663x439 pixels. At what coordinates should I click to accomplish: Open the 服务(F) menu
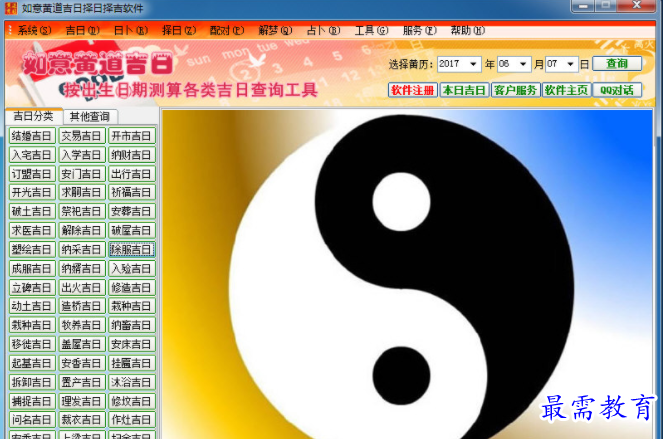pos(419,30)
